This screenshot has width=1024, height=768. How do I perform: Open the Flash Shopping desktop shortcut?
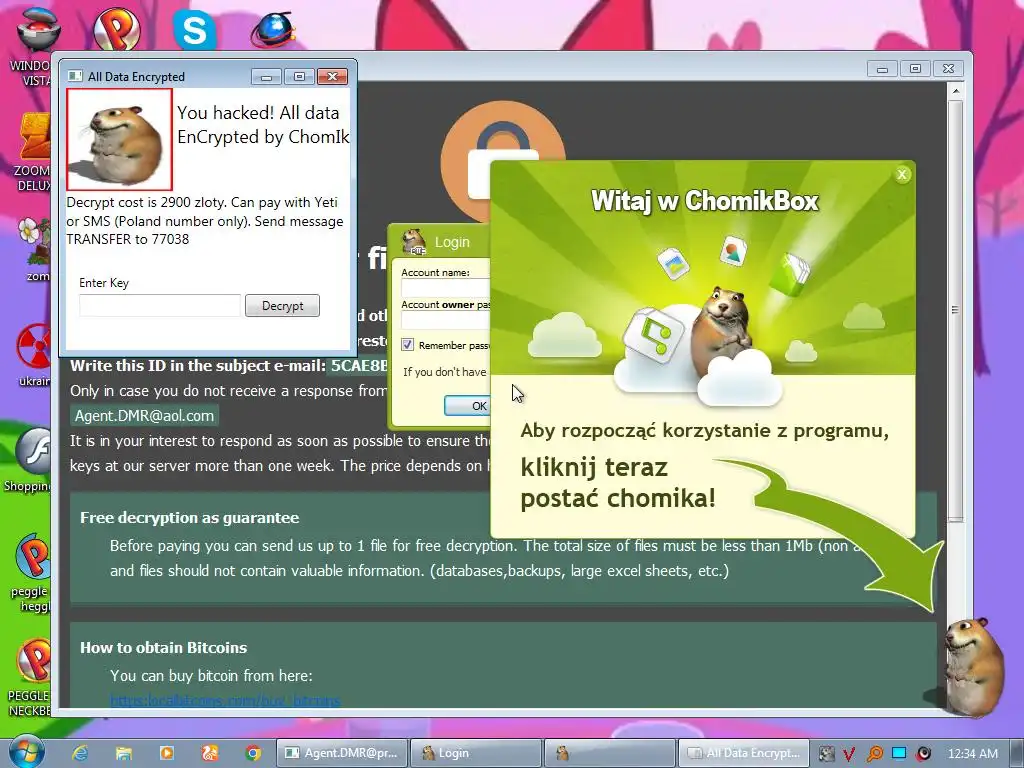point(29,460)
